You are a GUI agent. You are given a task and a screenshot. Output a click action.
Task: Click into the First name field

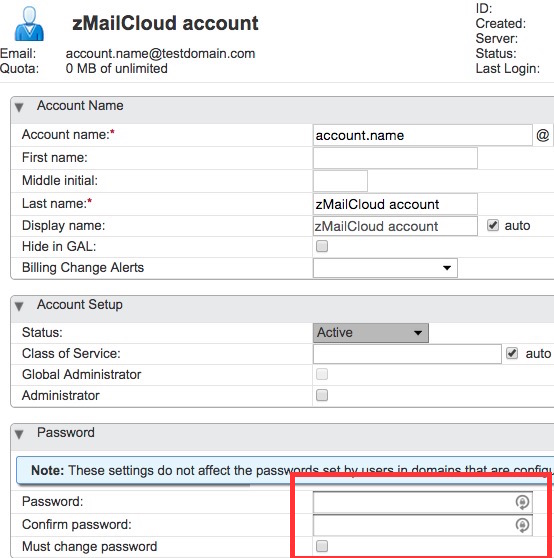(395, 158)
